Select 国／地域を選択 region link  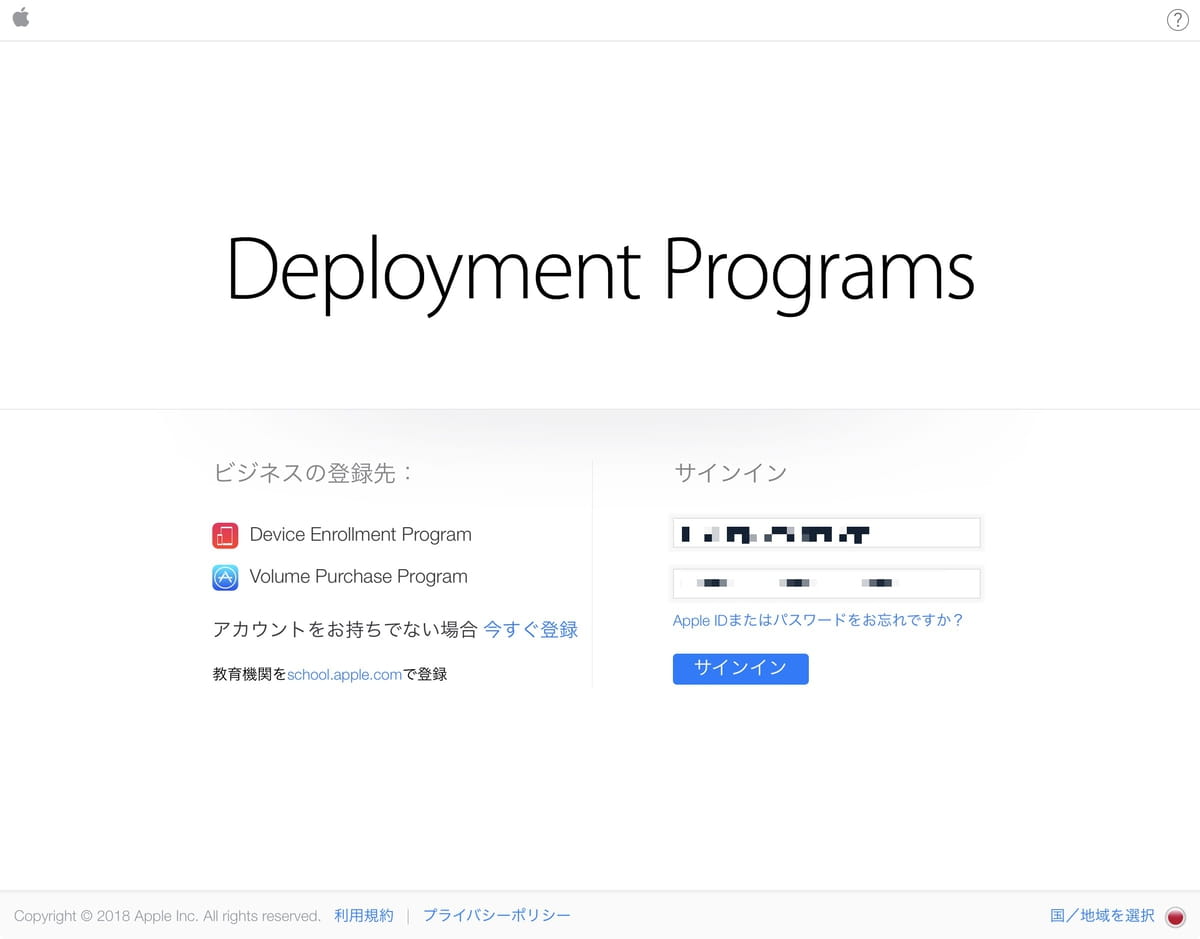pyautogui.click(x=1102, y=916)
